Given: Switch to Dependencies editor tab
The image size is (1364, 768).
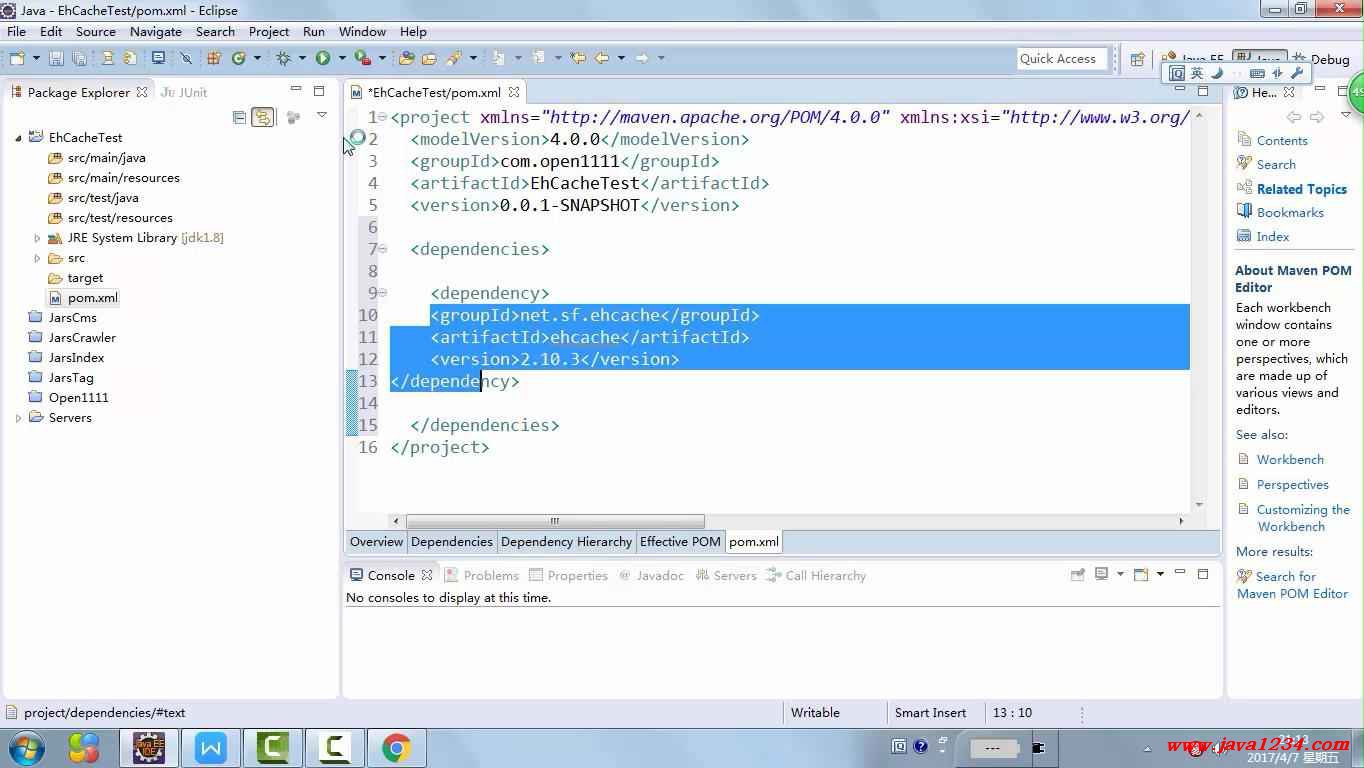Looking at the screenshot, I should point(452,541).
